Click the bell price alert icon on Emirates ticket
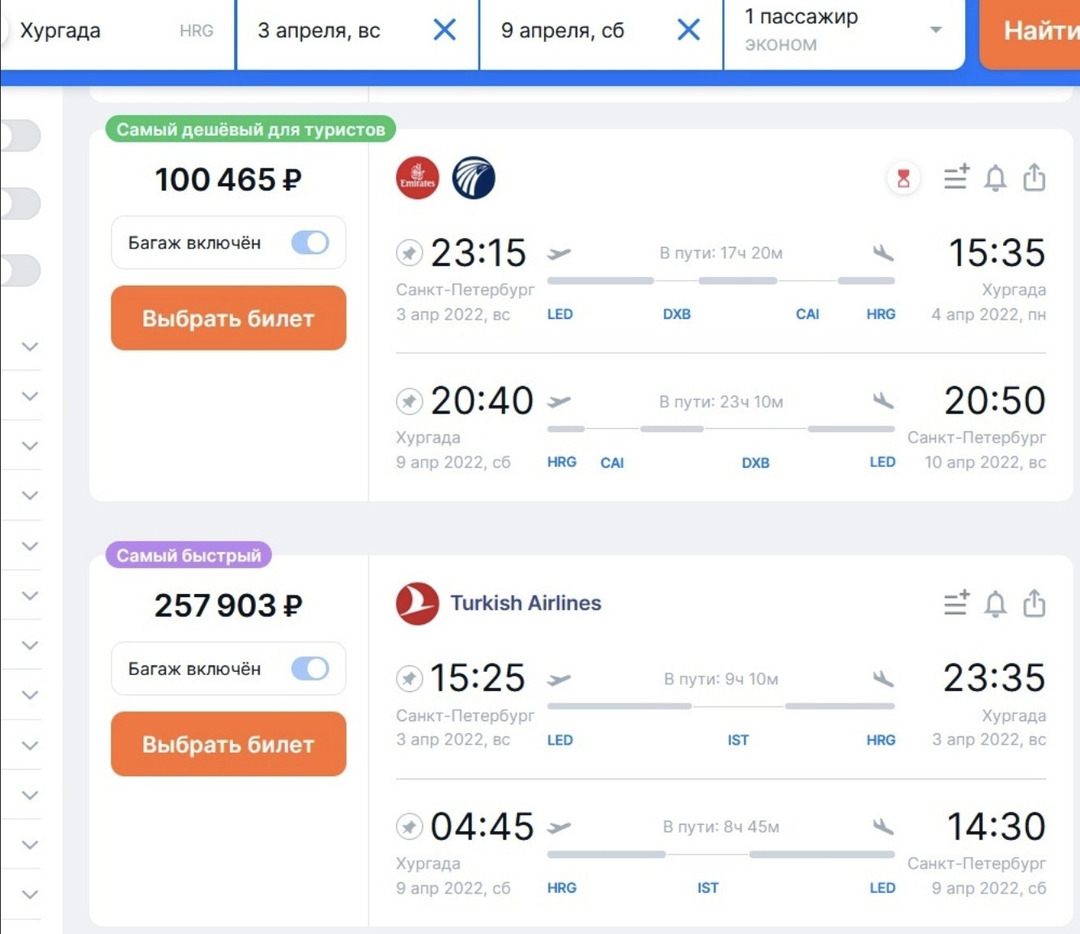 click(995, 179)
